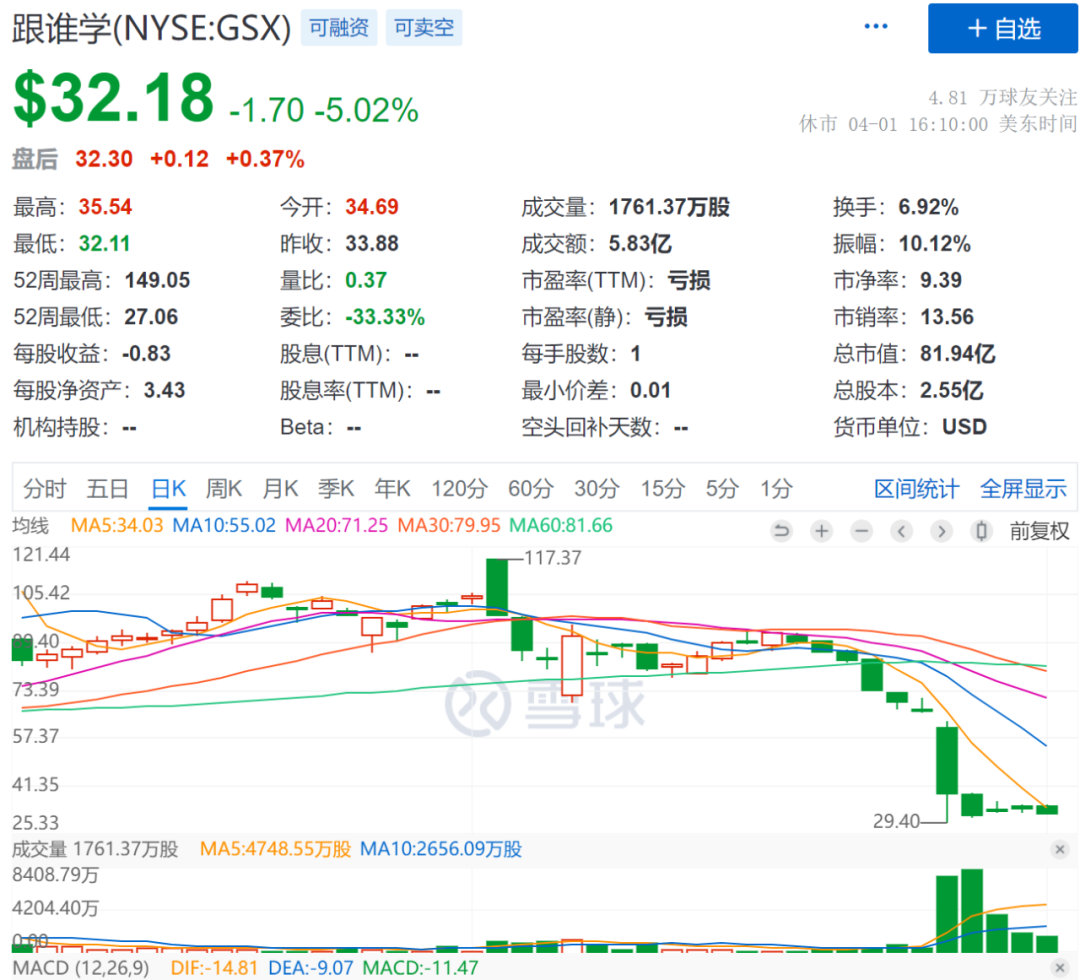Click the 总股本 value 2.55亿
This screenshot has width=1080, height=980.
pyautogui.click(x=951, y=390)
